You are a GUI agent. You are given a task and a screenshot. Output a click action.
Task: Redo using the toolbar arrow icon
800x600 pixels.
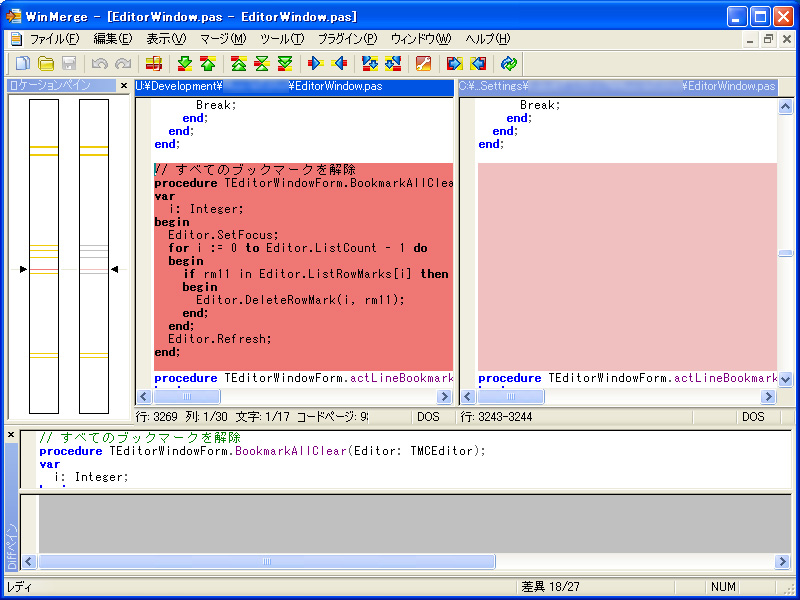122,63
